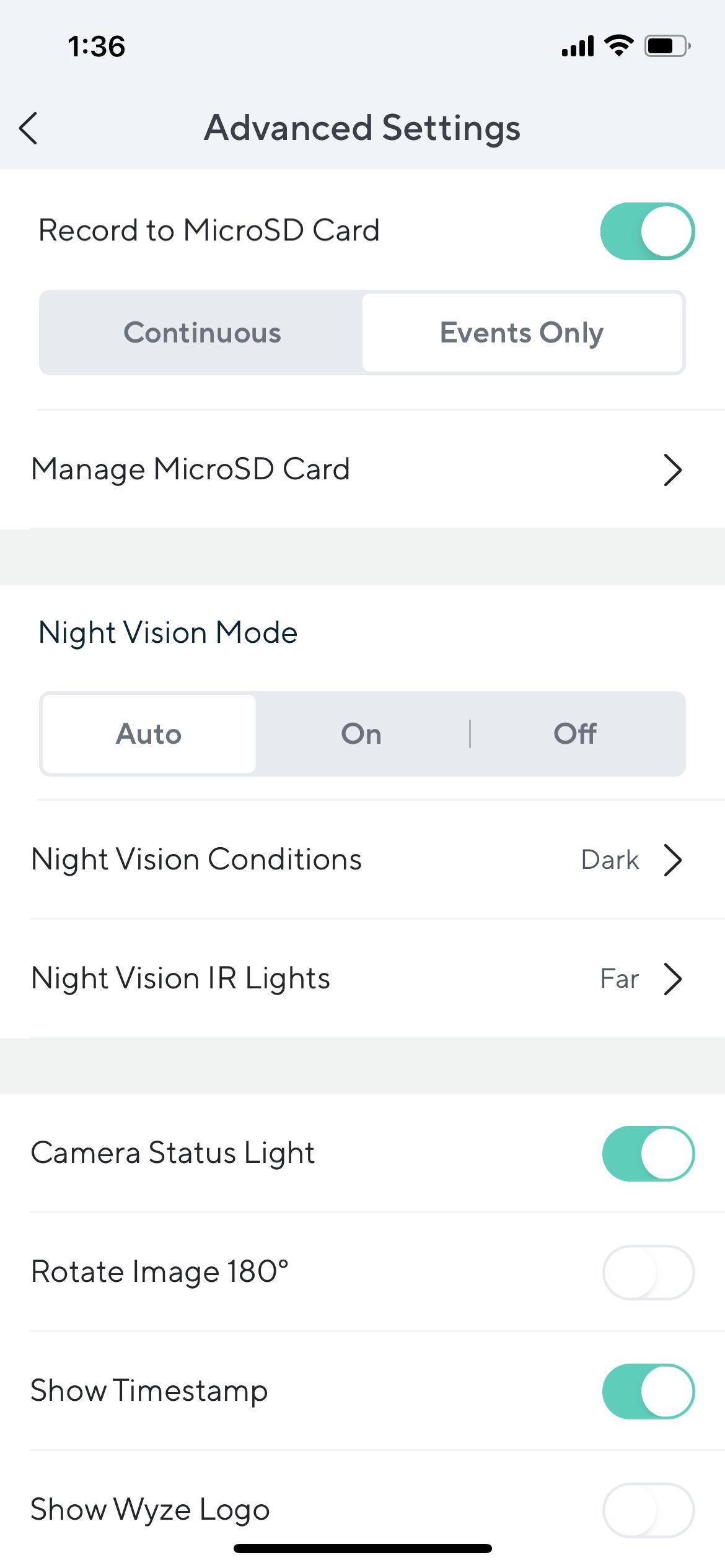
Task: Tap the back arrow icon
Action: [29, 128]
